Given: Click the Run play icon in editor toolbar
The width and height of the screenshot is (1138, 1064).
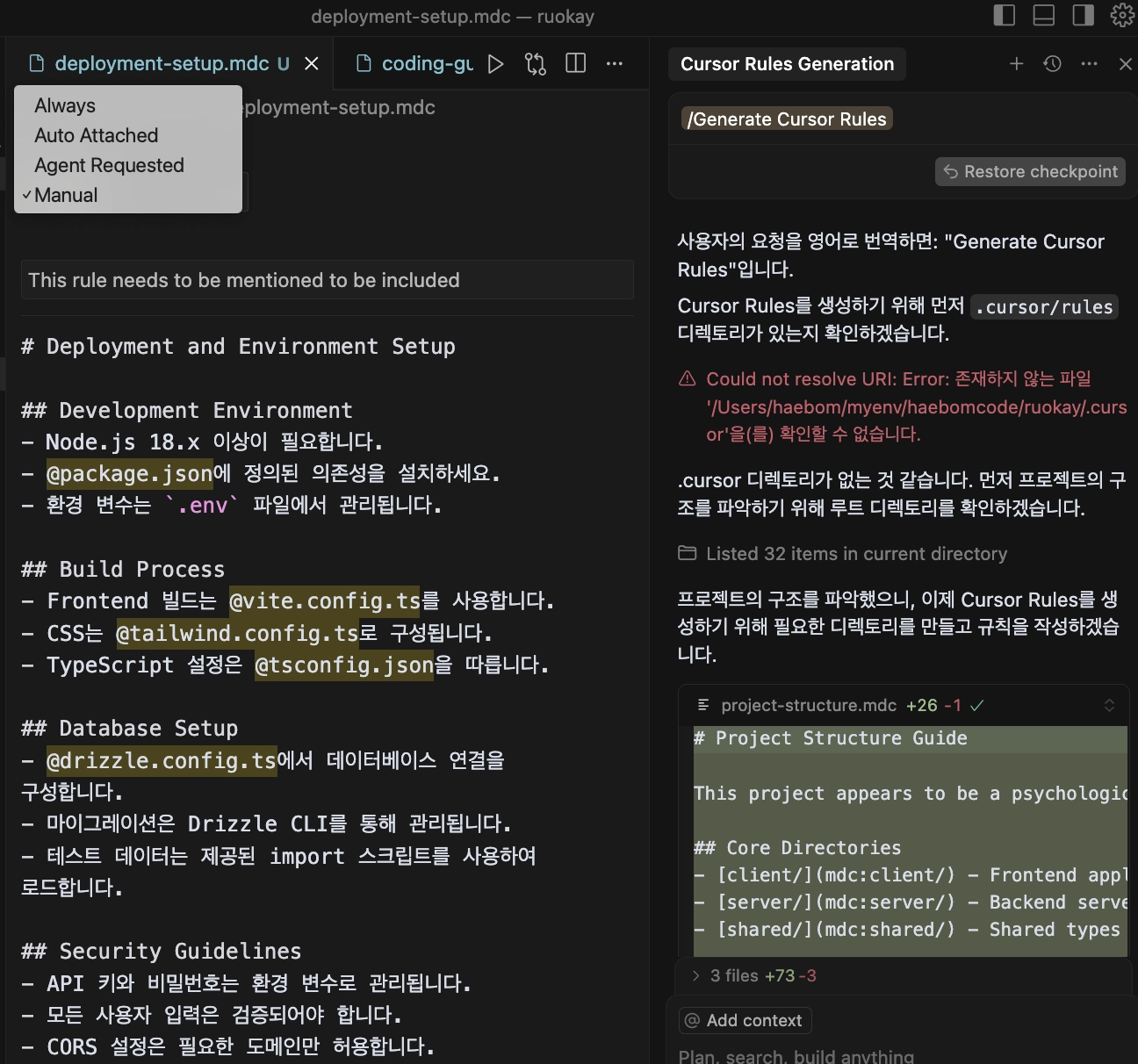Looking at the screenshot, I should click(x=495, y=64).
